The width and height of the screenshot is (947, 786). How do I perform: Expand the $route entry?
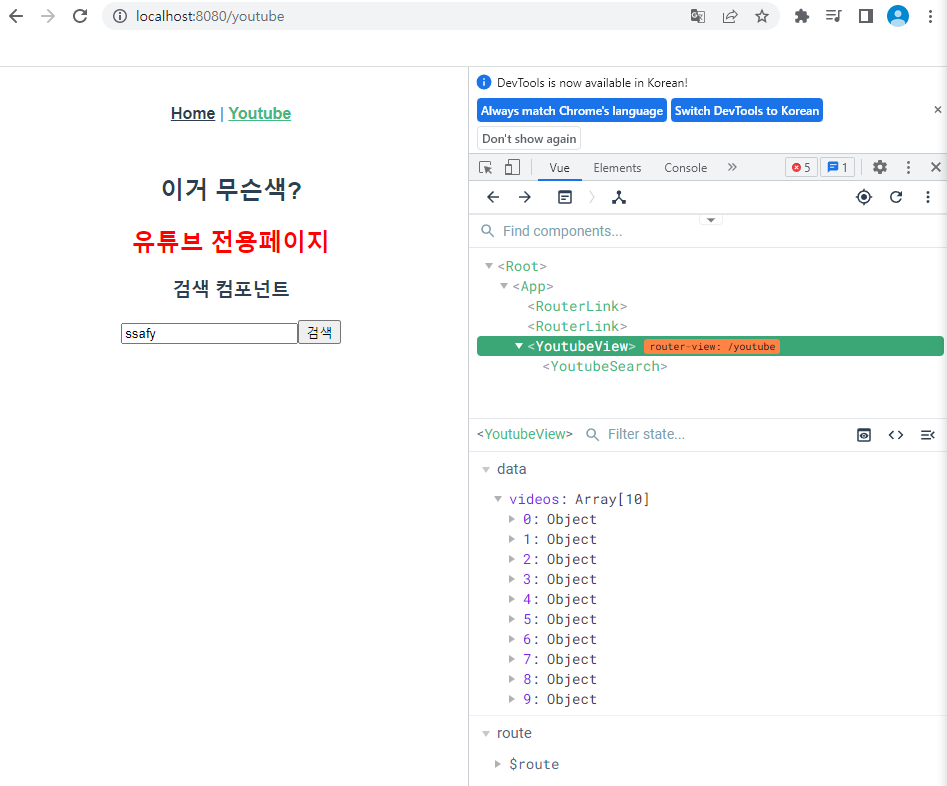pyautogui.click(x=498, y=764)
